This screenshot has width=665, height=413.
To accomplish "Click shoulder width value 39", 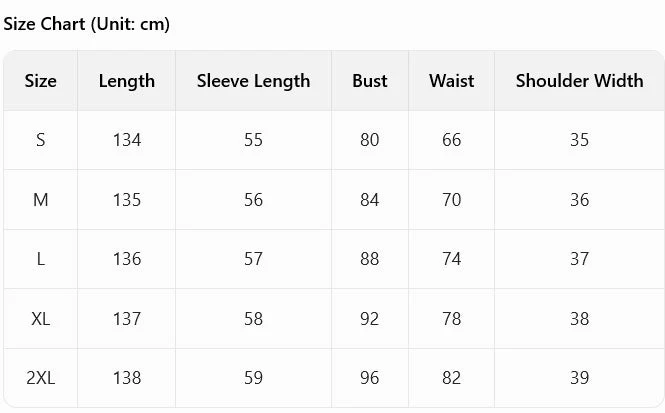I will (x=579, y=378).
